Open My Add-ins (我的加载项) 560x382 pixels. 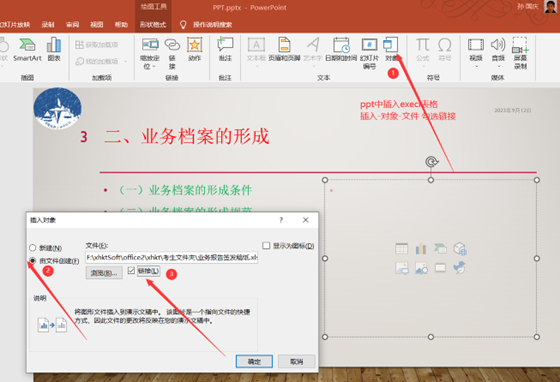click(x=96, y=61)
